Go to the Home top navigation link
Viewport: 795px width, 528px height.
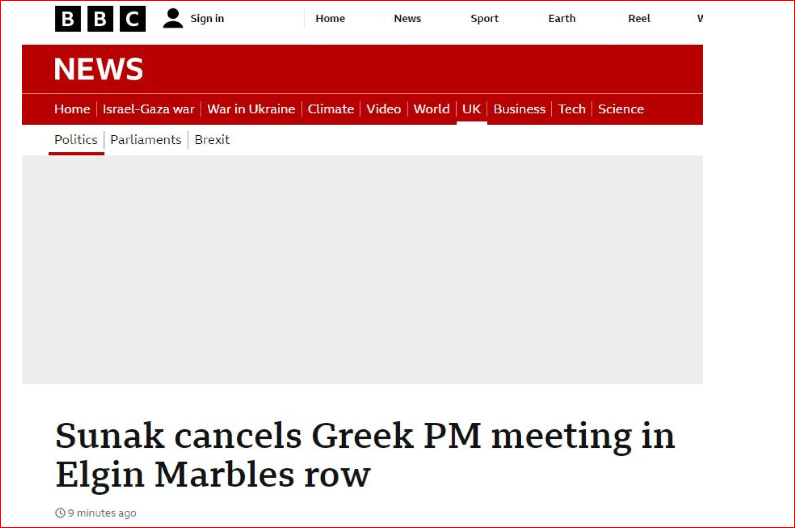330,19
